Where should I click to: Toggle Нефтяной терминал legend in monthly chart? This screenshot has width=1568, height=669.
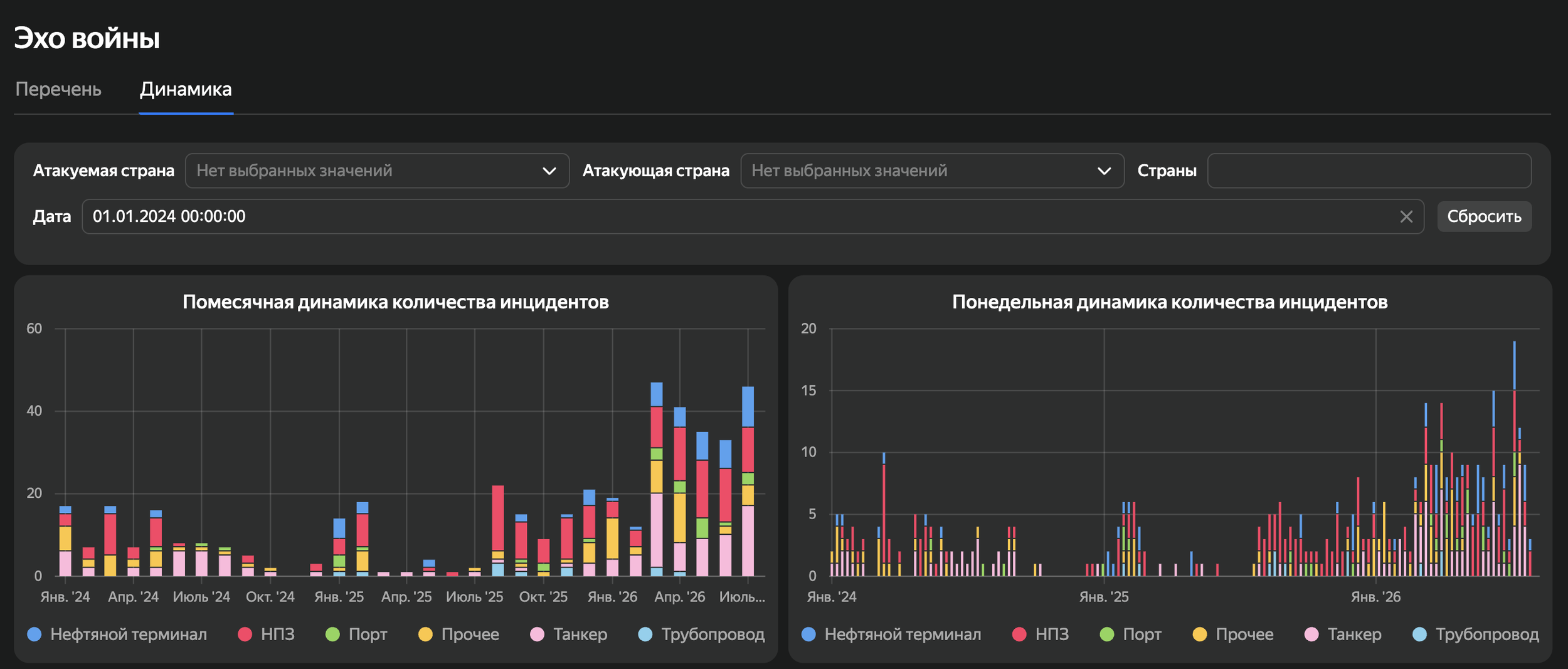(x=117, y=635)
